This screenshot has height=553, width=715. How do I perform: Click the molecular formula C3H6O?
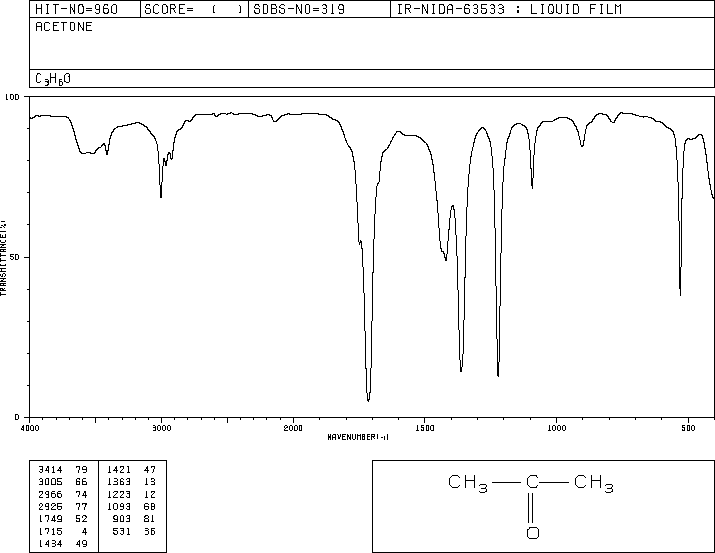click(53, 79)
